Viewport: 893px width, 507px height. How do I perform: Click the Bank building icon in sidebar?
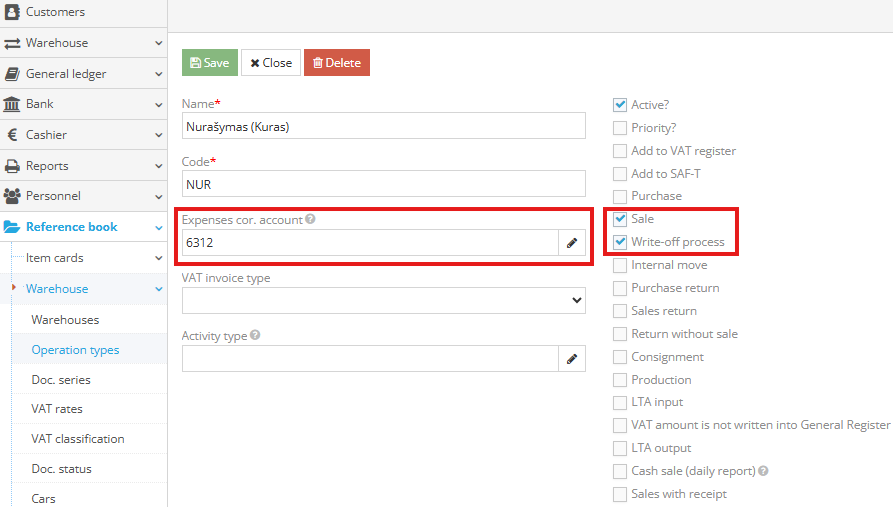[x=12, y=104]
